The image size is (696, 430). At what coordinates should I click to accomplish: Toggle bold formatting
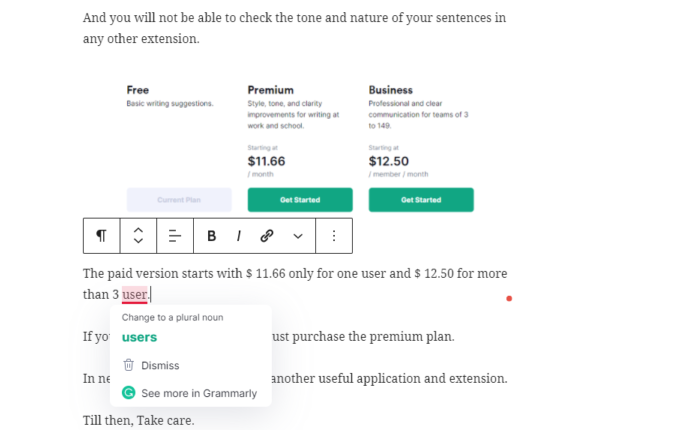(x=212, y=236)
